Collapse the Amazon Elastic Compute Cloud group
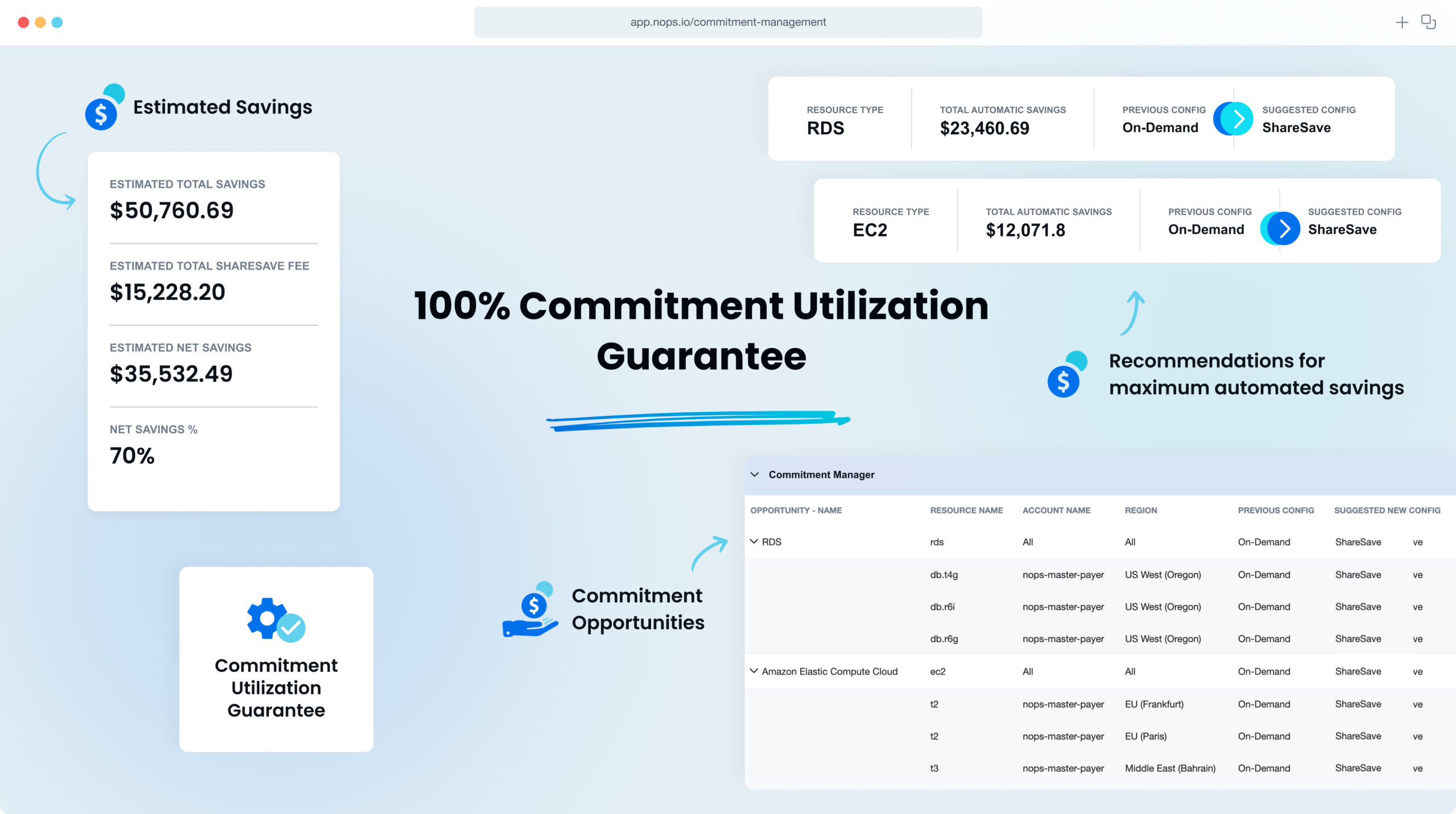This screenshot has height=814, width=1456. (754, 671)
